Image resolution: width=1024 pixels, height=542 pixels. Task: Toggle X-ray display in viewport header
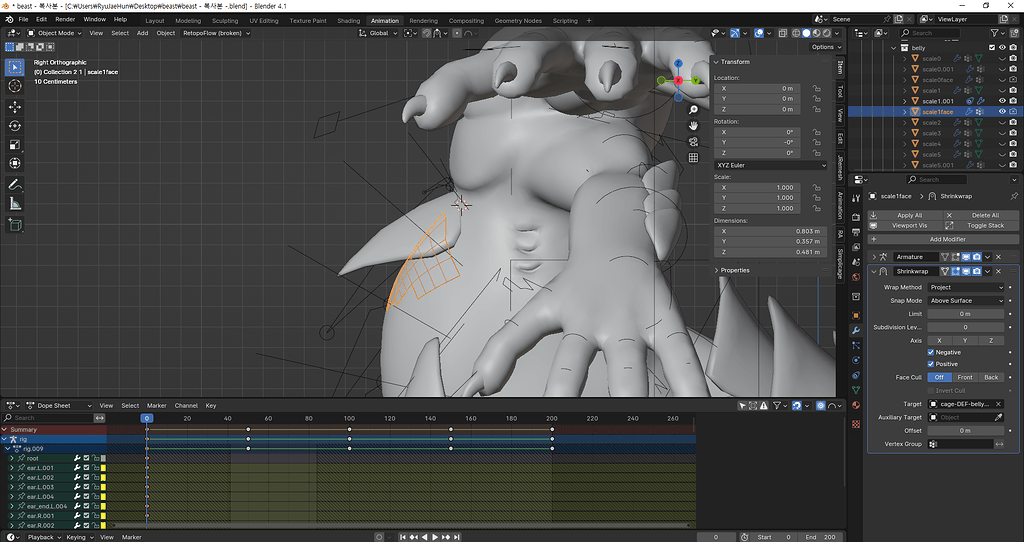782,33
